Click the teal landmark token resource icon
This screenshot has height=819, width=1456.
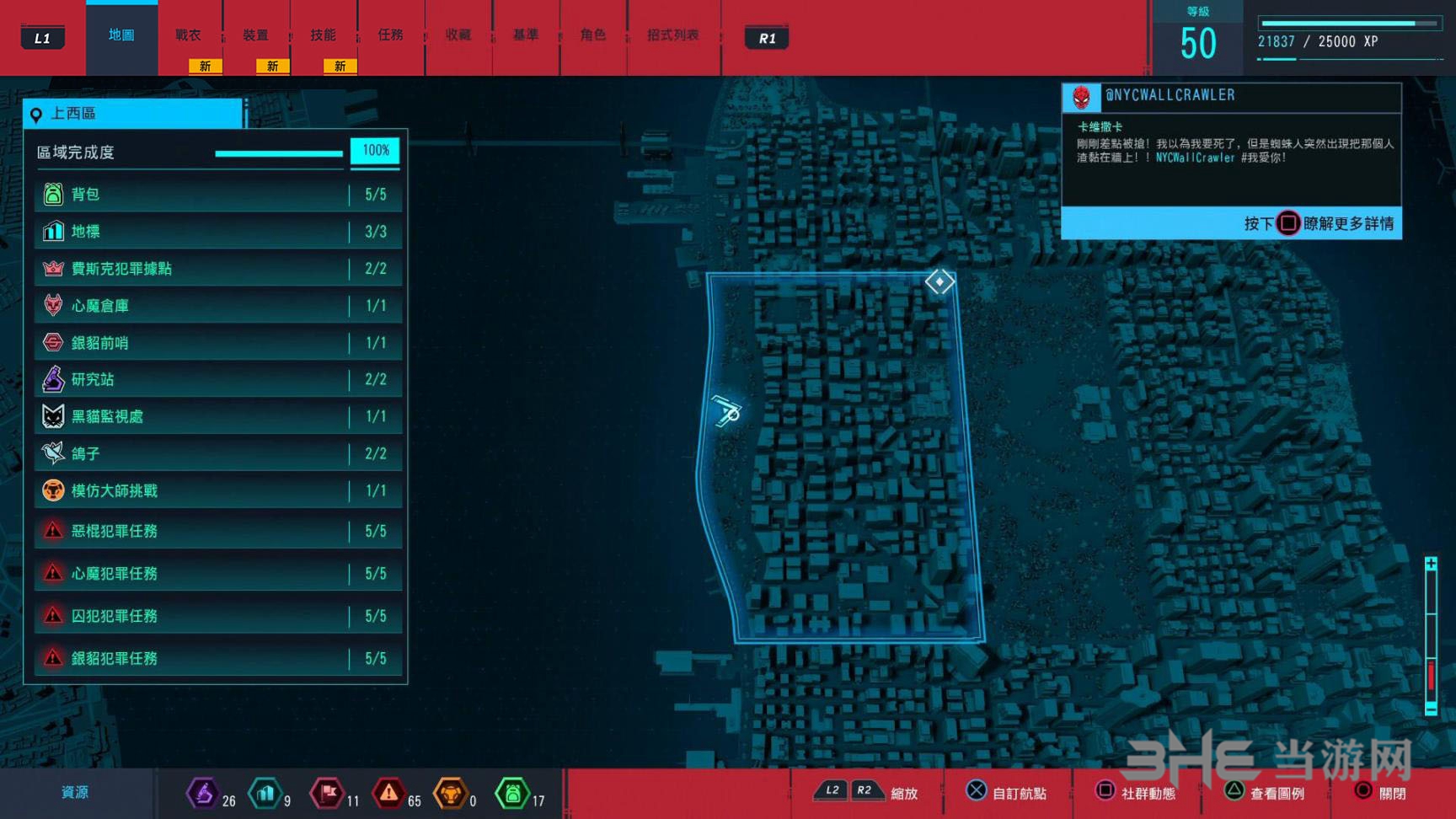coord(265,793)
